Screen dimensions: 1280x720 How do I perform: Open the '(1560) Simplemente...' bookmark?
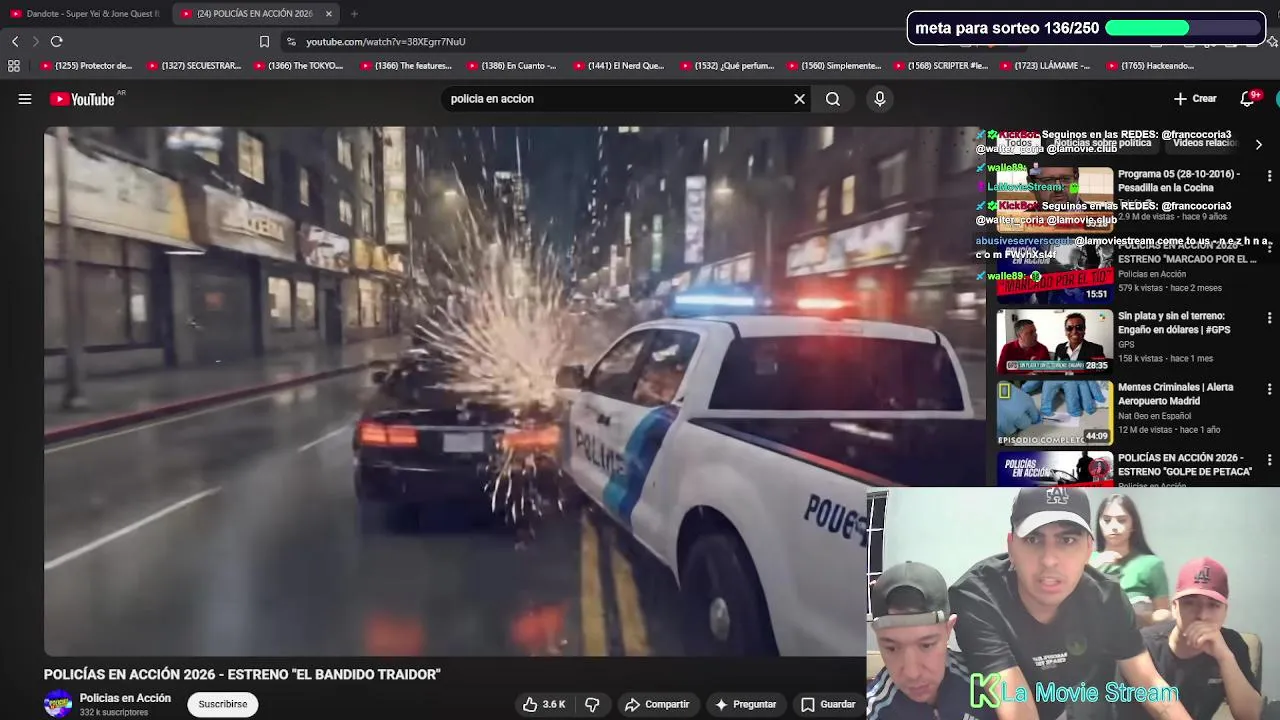[x=833, y=66]
